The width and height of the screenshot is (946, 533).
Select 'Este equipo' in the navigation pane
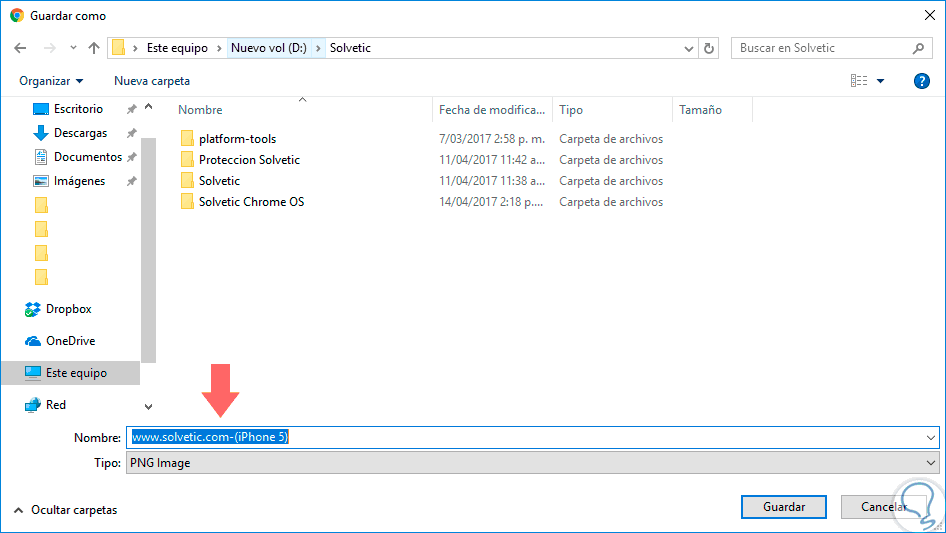pos(70,373)
